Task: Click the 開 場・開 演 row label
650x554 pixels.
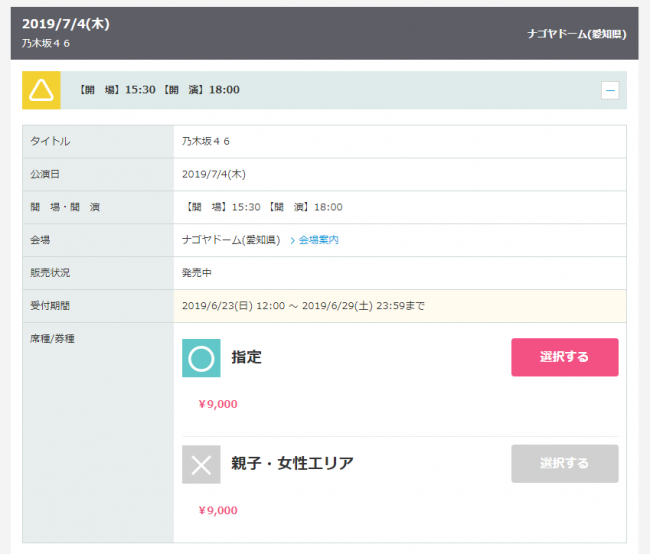Action: point(65,207)
